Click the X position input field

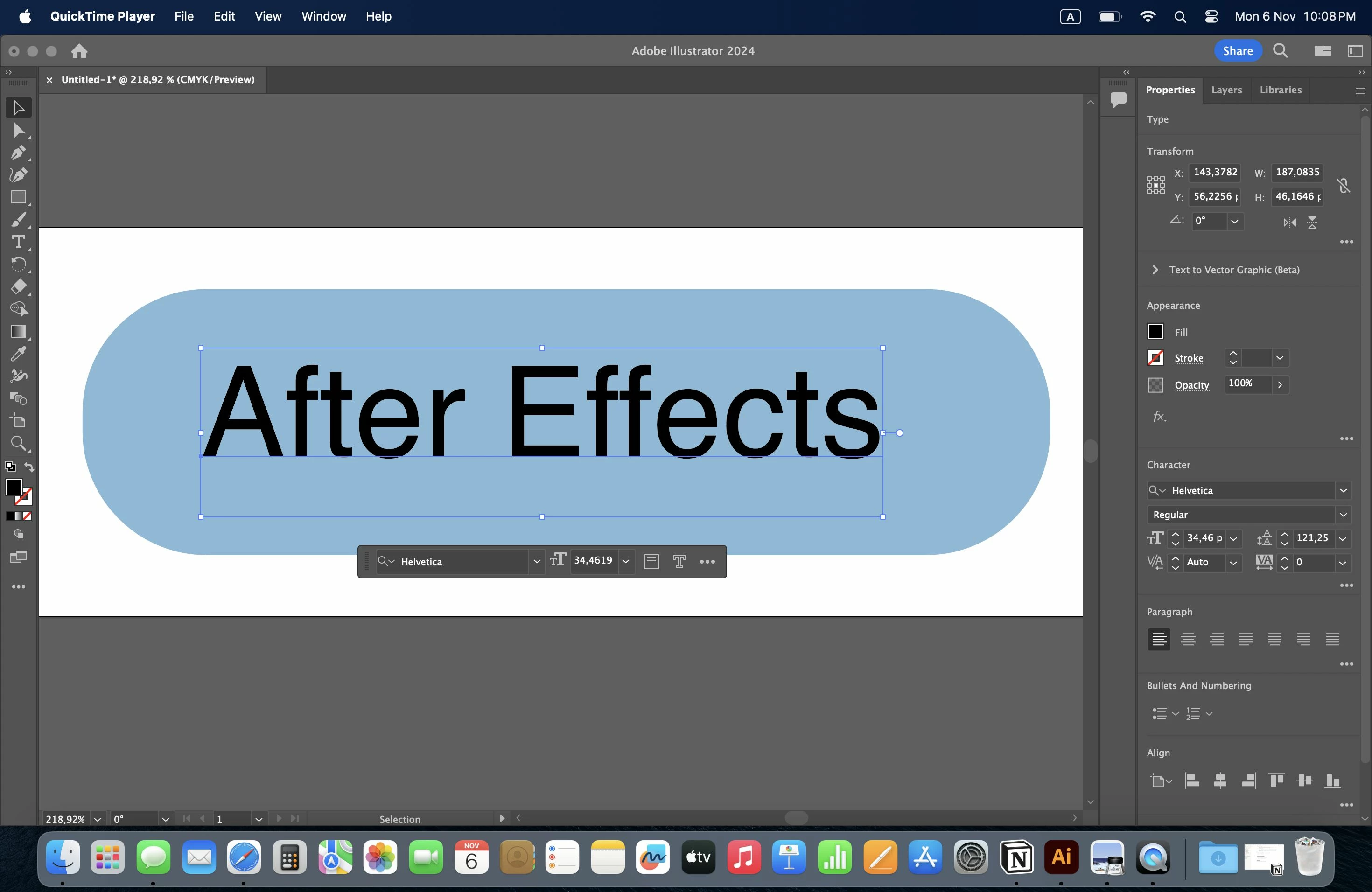point(1215,172)
